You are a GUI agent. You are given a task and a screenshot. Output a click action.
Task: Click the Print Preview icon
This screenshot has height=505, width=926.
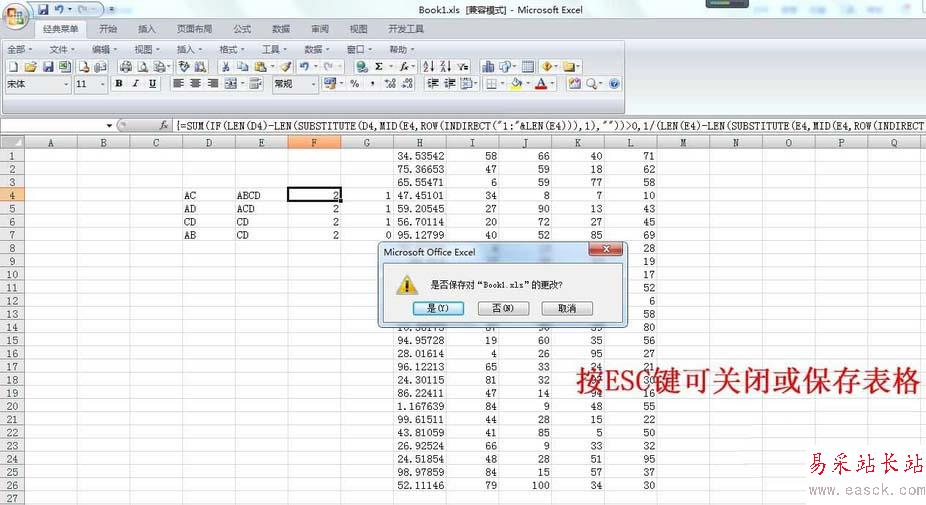tap(142, 67)
